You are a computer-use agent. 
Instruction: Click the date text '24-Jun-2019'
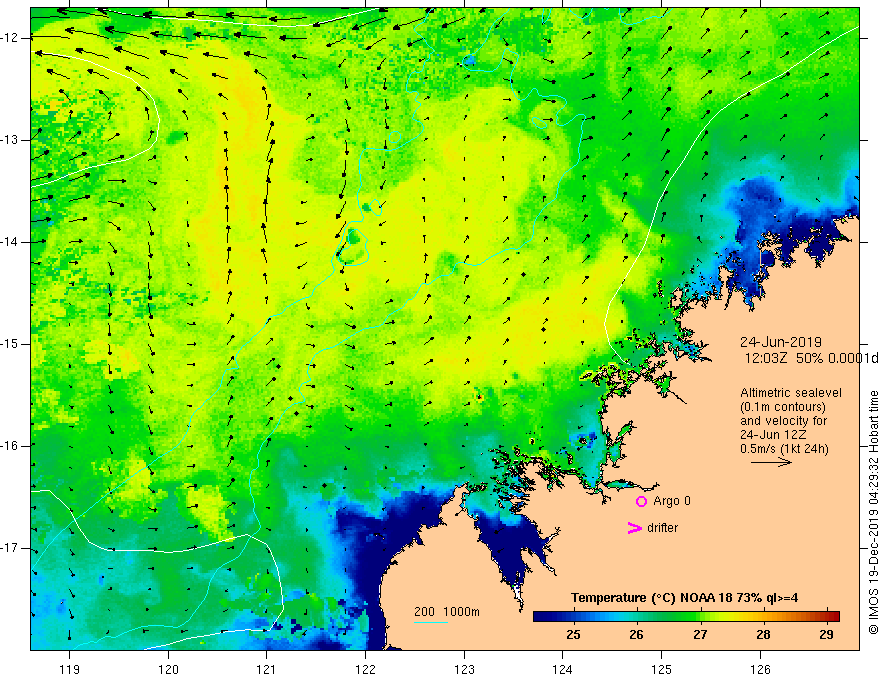pos(781,342)
